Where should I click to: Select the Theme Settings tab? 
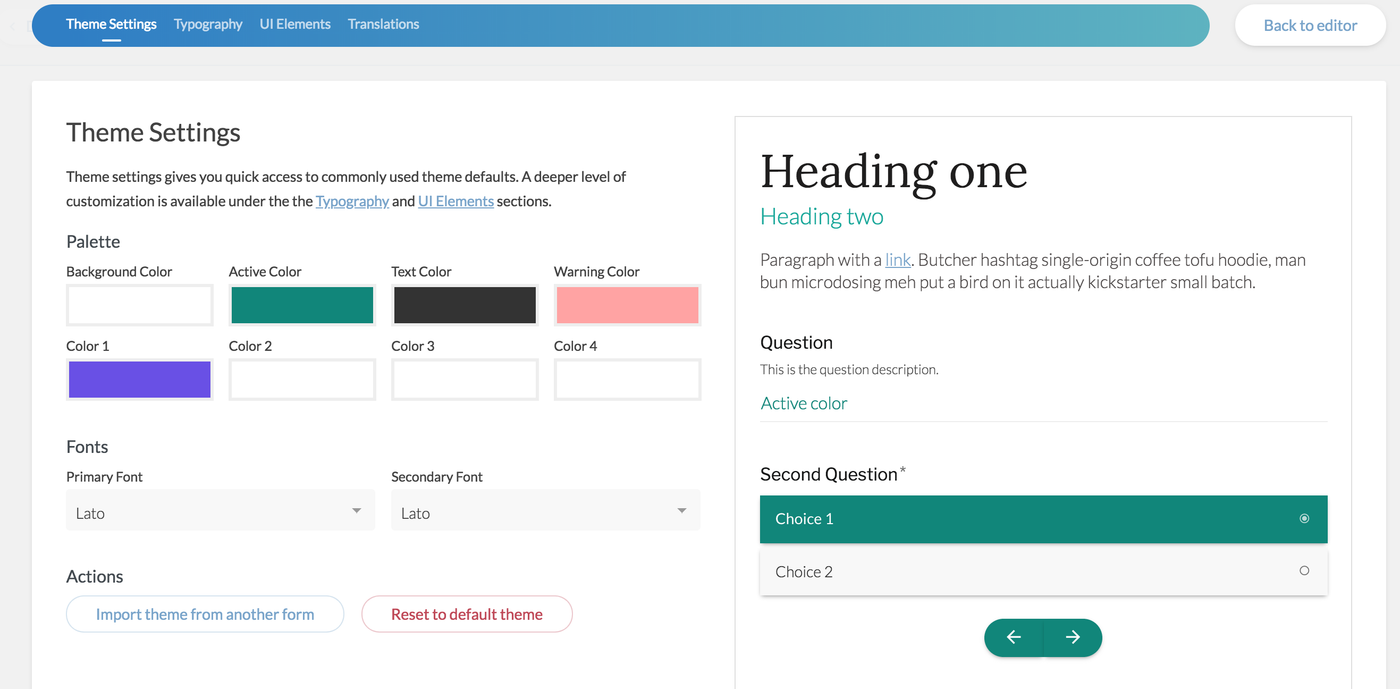pyautogui.click(x=111, y=24)
